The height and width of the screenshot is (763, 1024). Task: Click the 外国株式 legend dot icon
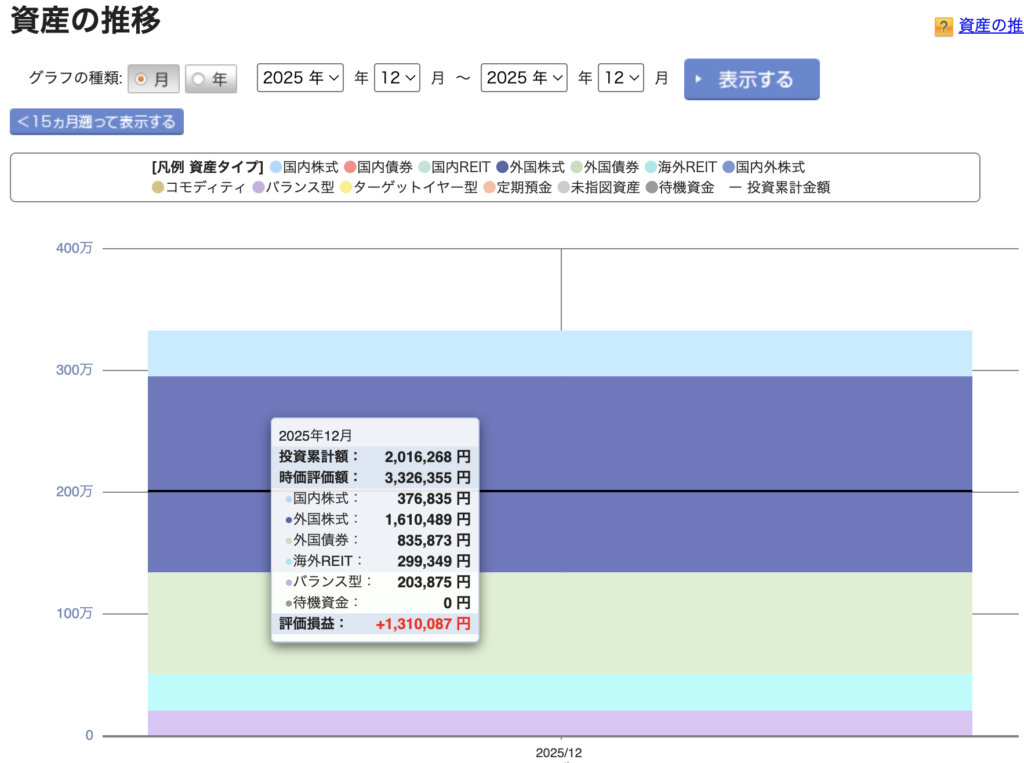[502, 168]
